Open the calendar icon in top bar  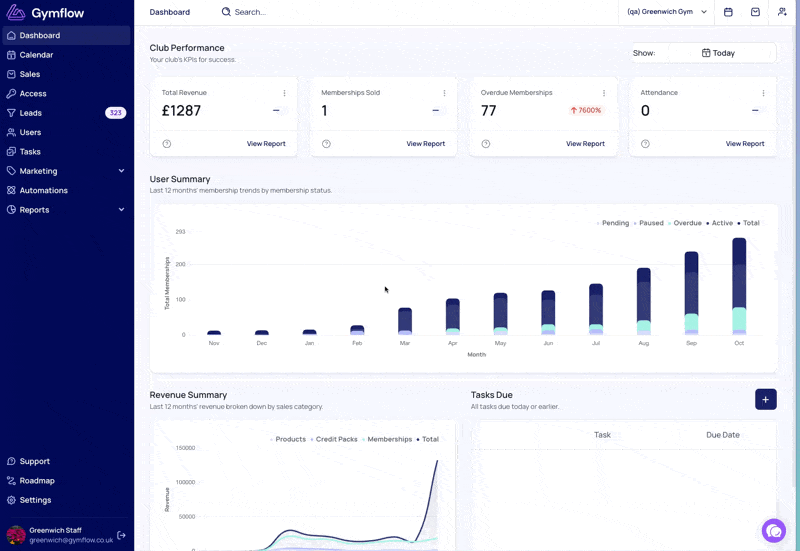(x=728, y=12)
